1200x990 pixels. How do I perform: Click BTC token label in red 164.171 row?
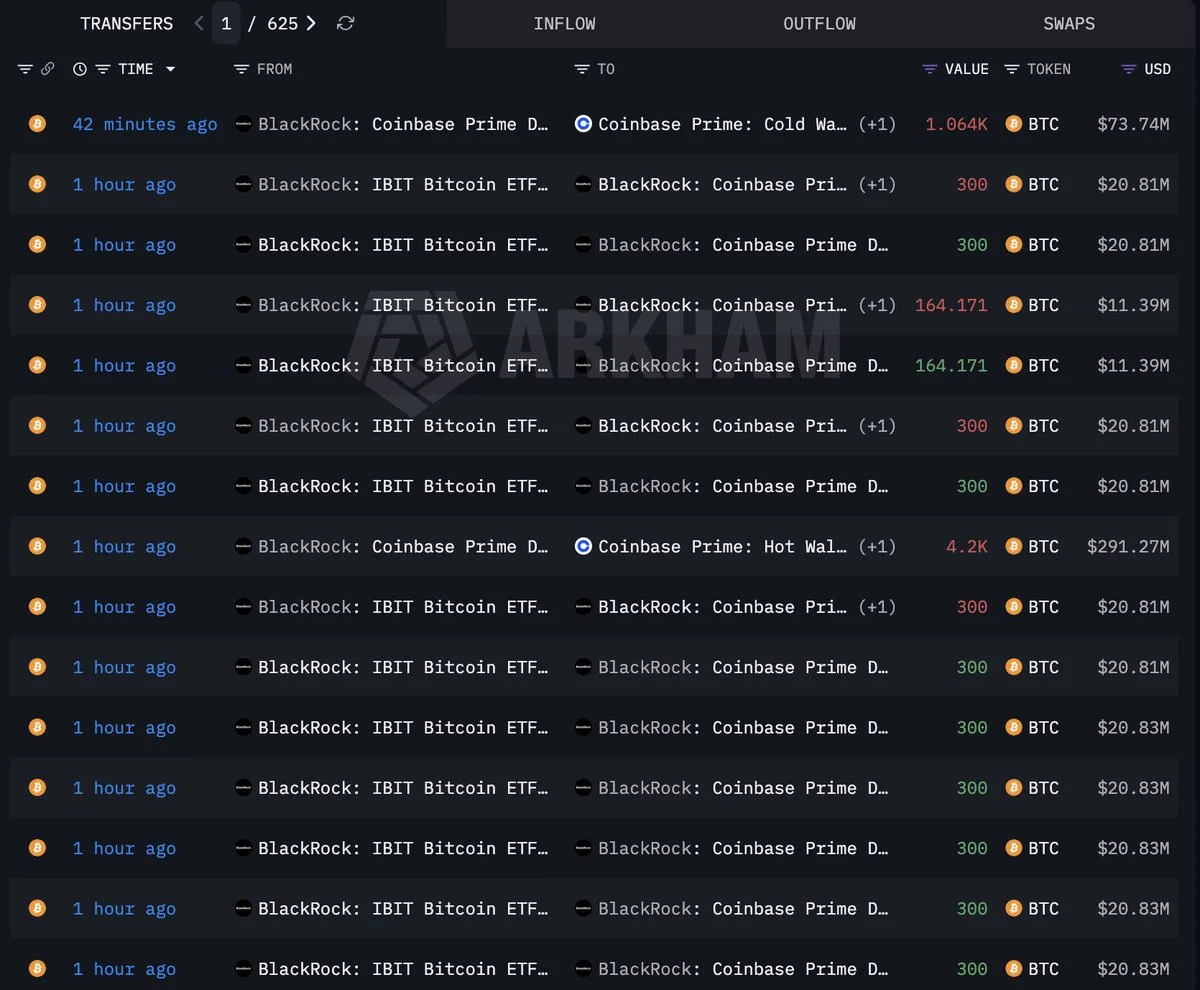[1043, 305]
